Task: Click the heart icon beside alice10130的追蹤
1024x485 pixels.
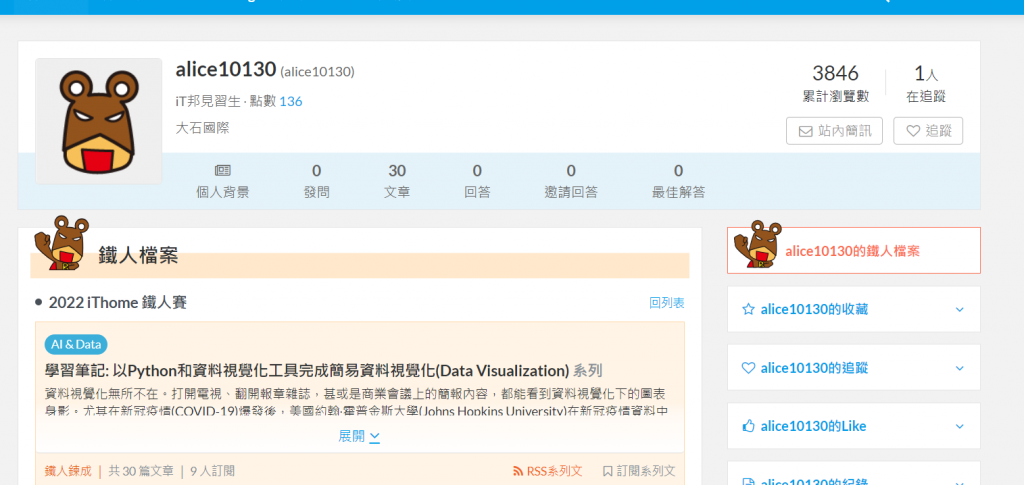Action: 748,368
